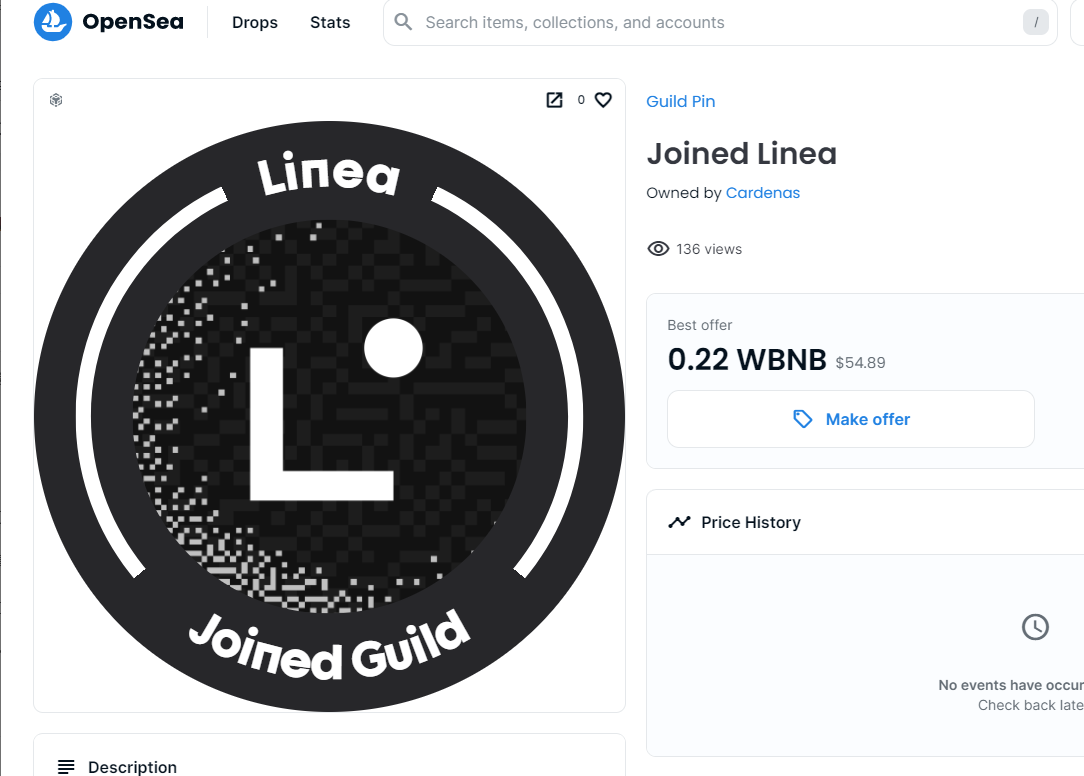
Task: Click the eye views icon
Action: [658, 249]
